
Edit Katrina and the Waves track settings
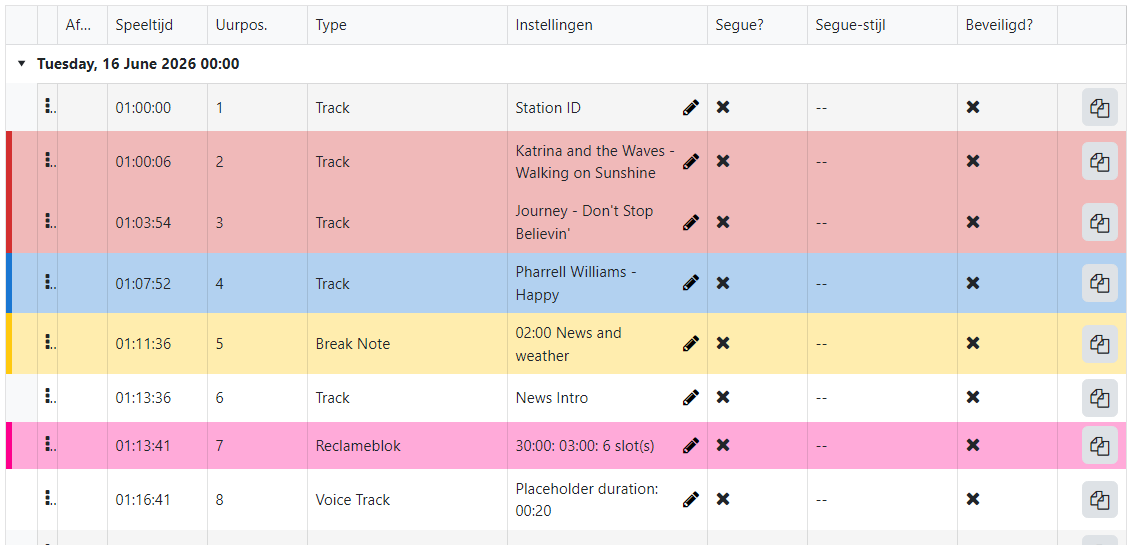tap(690, 161)
